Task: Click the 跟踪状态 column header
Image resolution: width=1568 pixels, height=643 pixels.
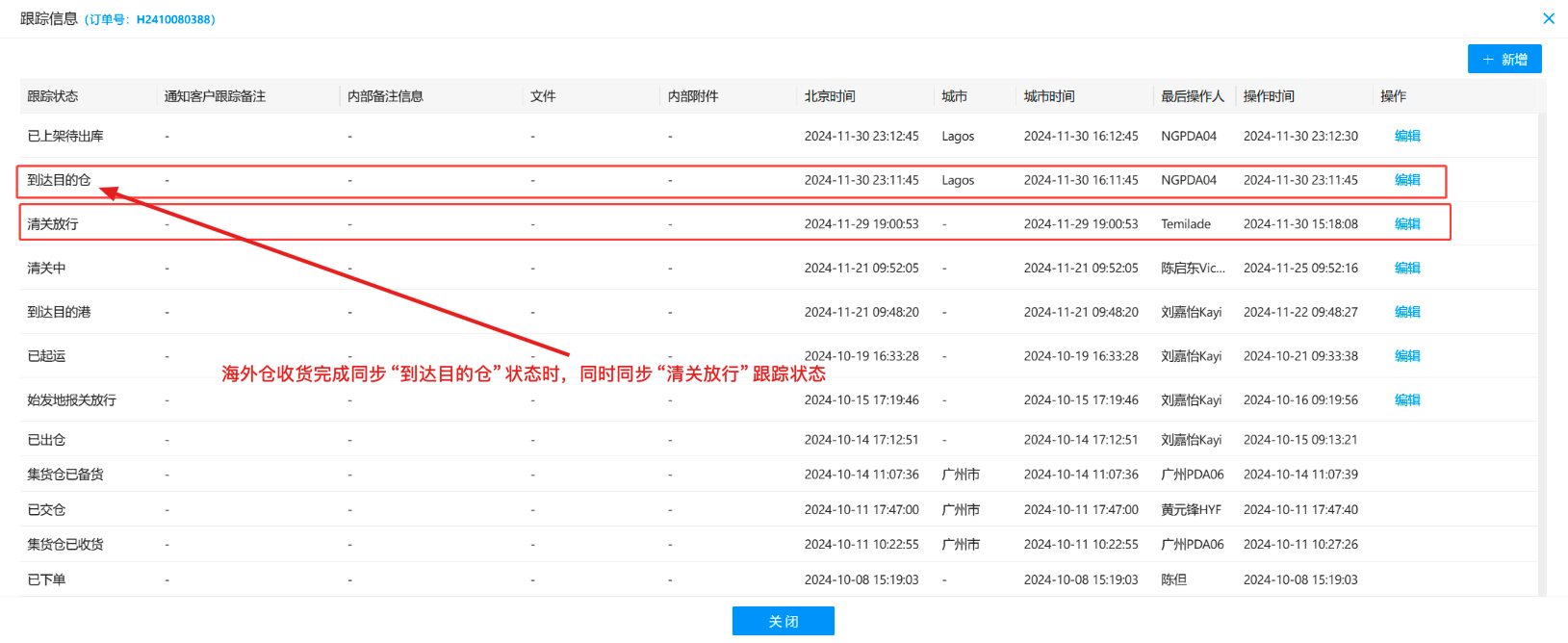Action: pos(53,96)
